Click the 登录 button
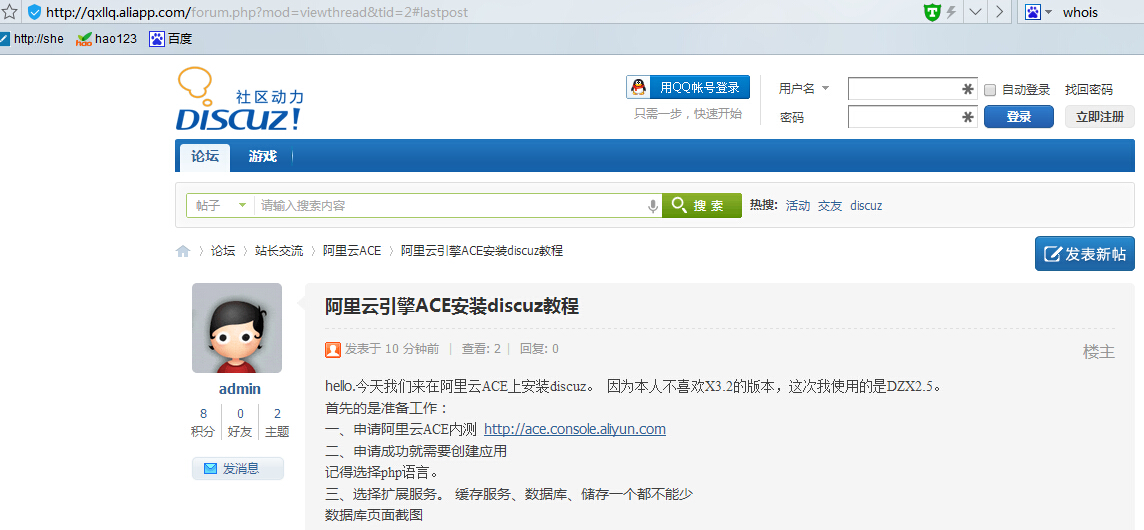1144x530 pixels. pos(1019,117)
